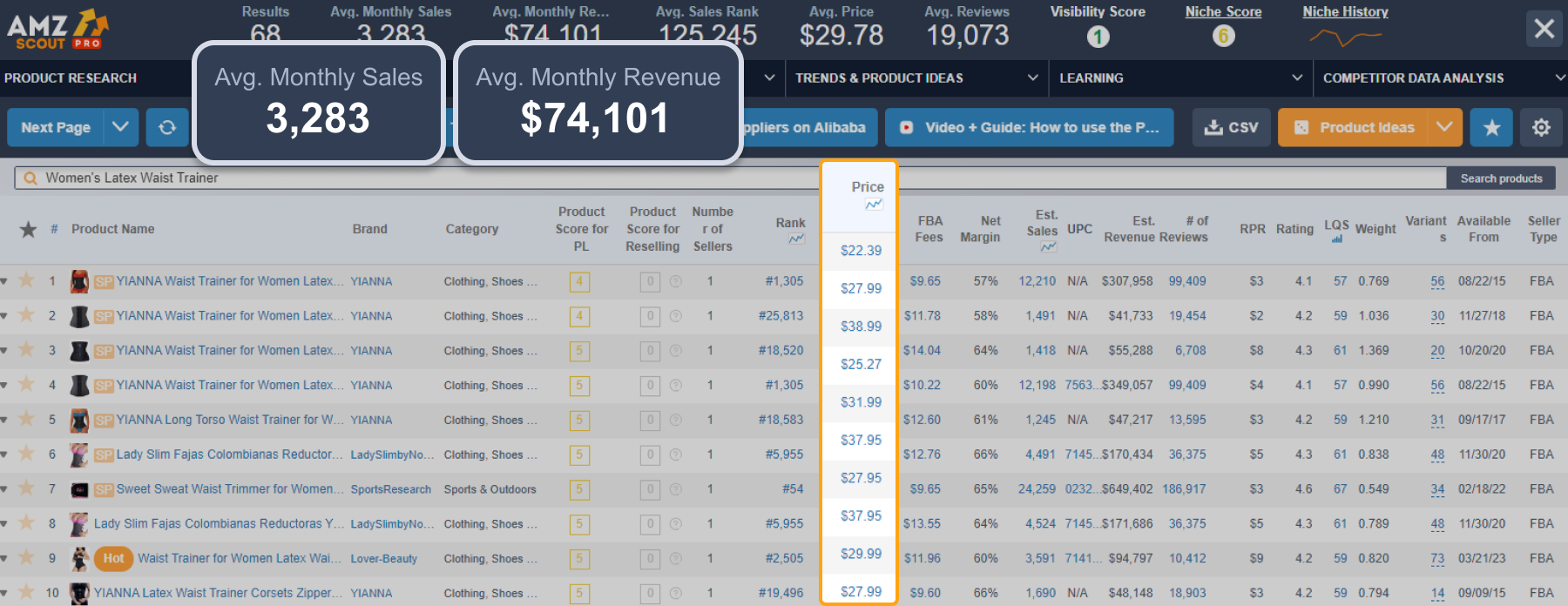The height and width of the screenshot is (606, 1568).
Task: Favorite product row 4 with its star
Action: 27,383
